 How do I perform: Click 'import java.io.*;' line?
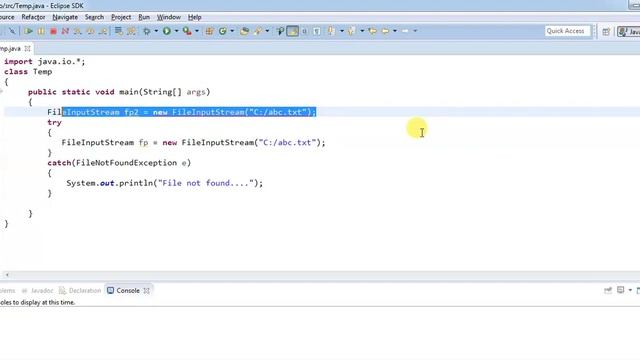45,62
